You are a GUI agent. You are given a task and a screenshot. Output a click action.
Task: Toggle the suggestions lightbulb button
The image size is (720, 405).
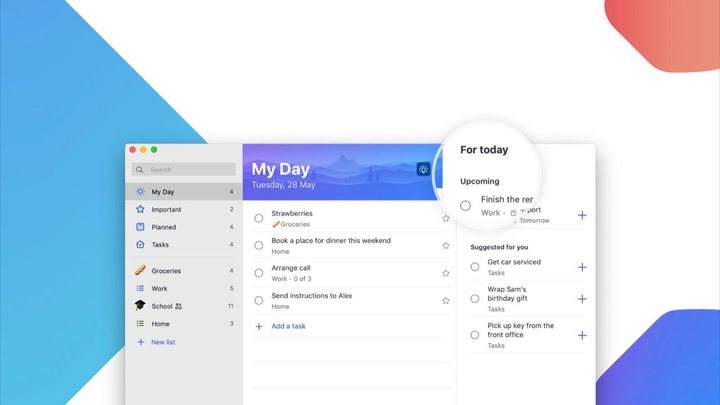(x=423, y=169)
